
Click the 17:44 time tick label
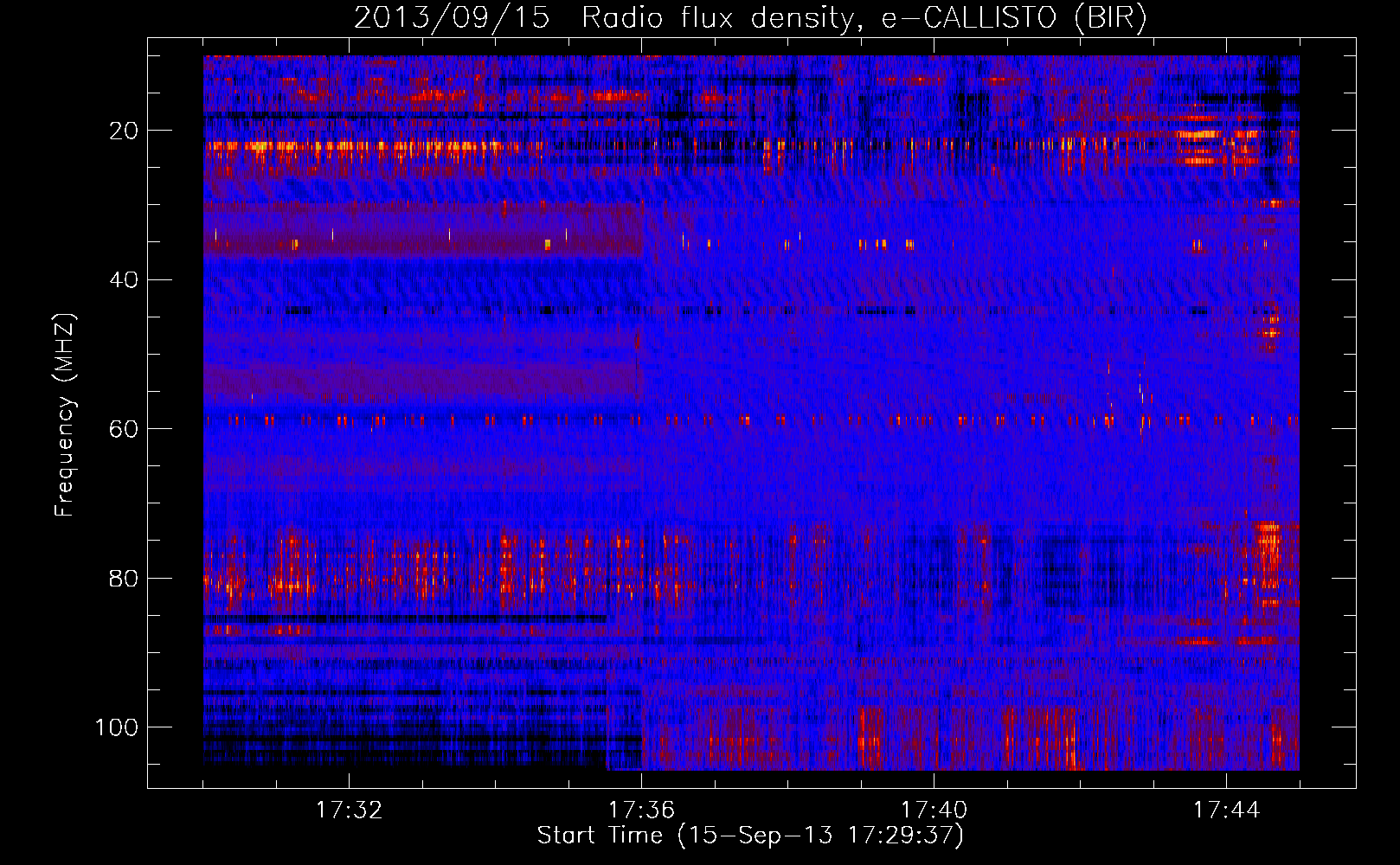pos(1226,811)
